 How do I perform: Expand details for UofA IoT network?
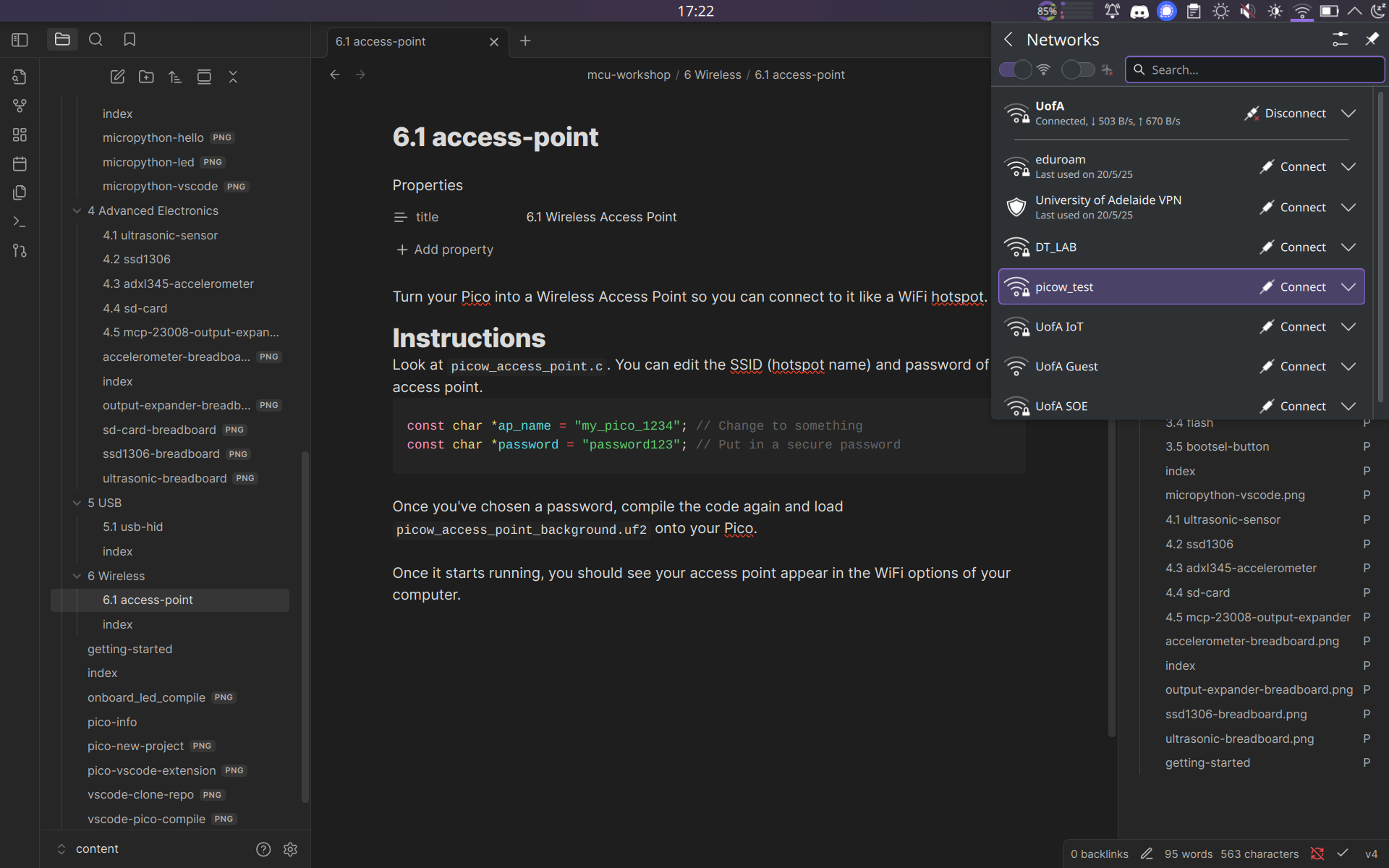coord(1348,327)
